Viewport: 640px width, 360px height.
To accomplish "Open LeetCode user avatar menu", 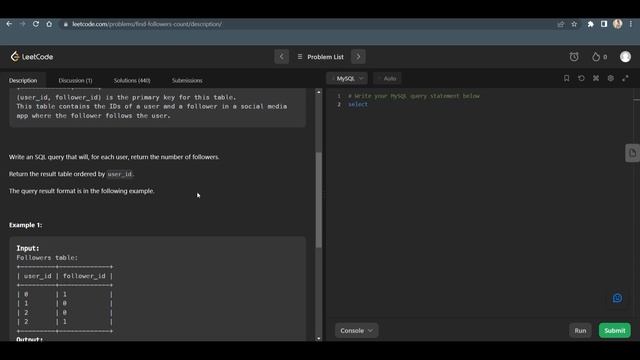I will (625, 57).
